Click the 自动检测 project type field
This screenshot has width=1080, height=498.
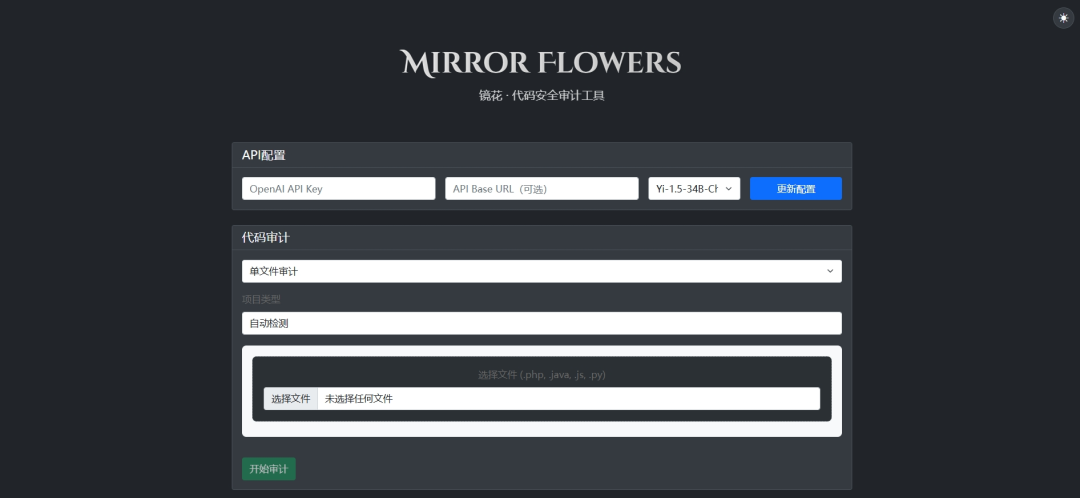pyautogui.click(x=541, y=323)
